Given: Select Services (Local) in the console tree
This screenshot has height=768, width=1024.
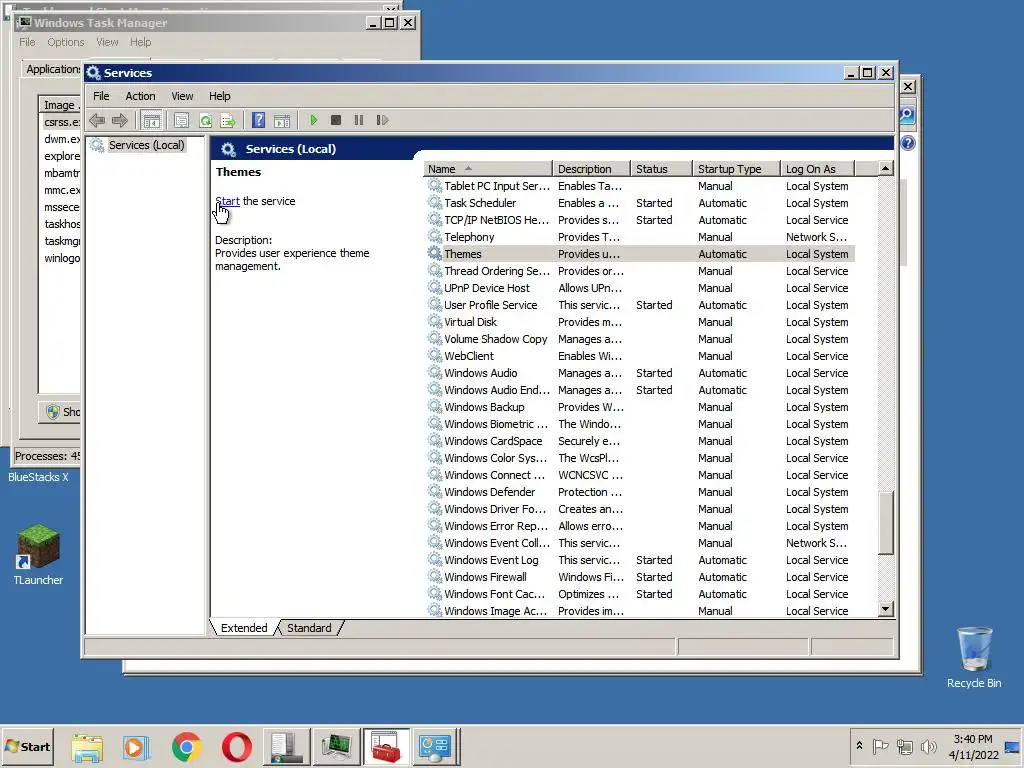Looking at the screenshot, I should click(x=146, y=145).
